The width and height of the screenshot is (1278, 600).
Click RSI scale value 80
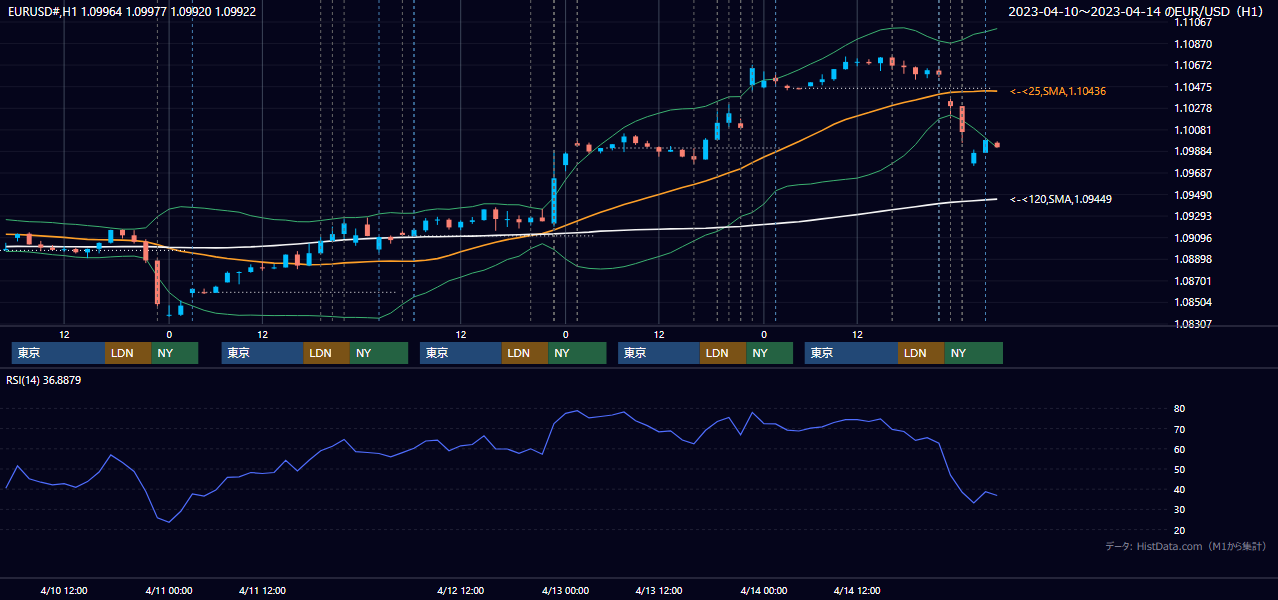[1180, 409]
